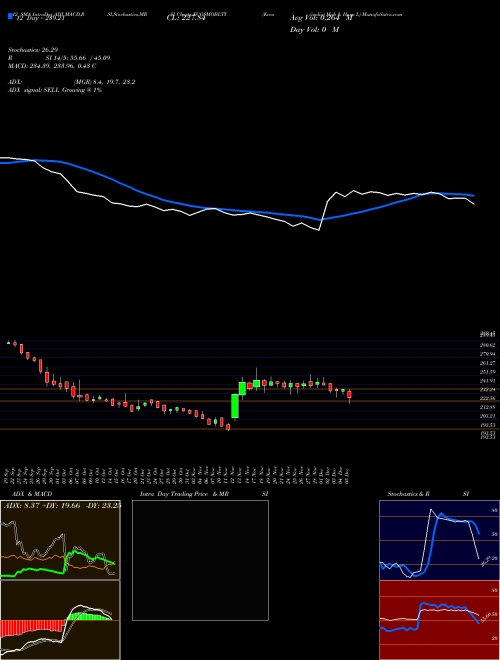The width and height of the screenshot is (500, 660).
Task: Click the tall green breakout candle
Action: (235, 406)
